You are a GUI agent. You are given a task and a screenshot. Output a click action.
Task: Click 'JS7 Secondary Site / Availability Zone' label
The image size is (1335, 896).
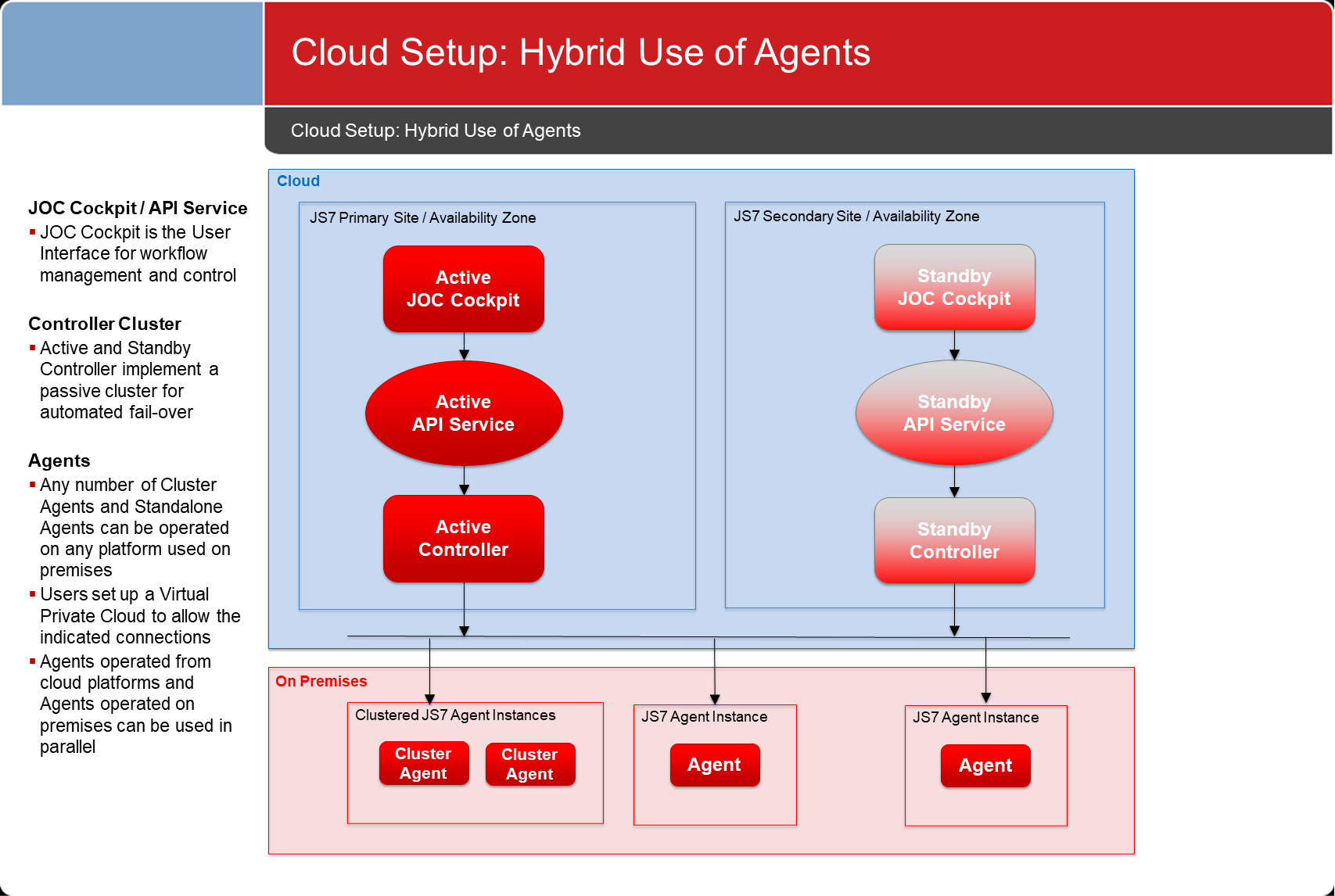point(856,216)
